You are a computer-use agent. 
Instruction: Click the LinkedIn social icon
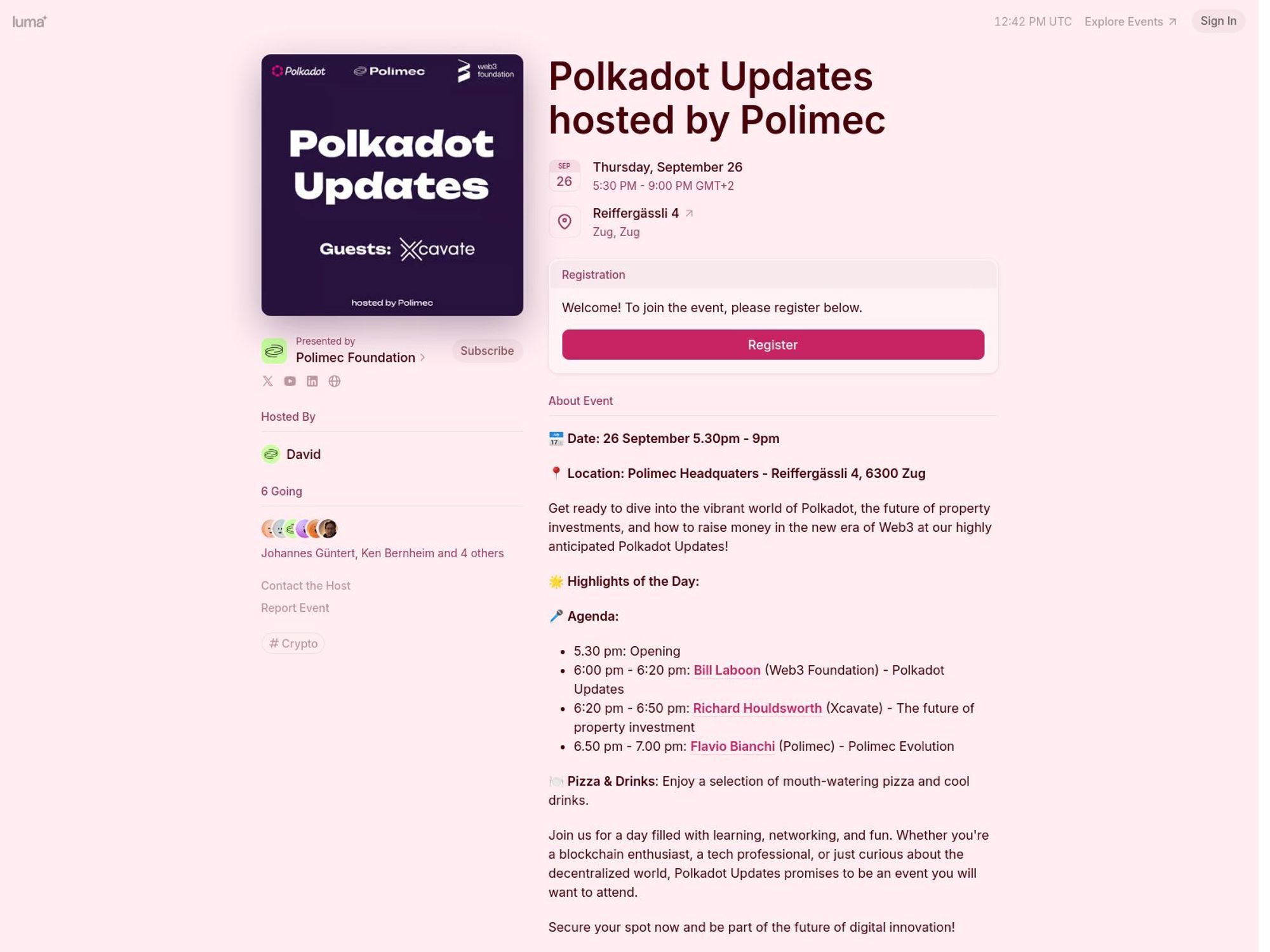[x=312, y=381]
